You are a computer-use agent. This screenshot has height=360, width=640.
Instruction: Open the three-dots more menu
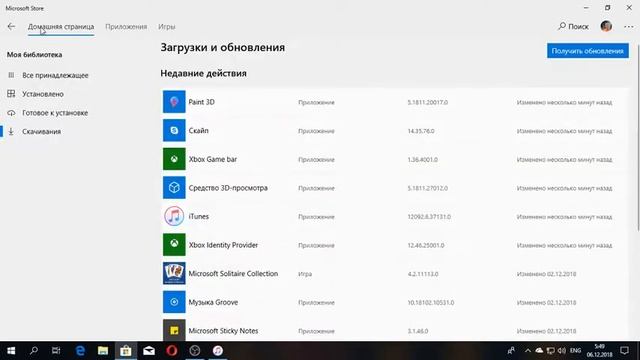pos(629,27)
